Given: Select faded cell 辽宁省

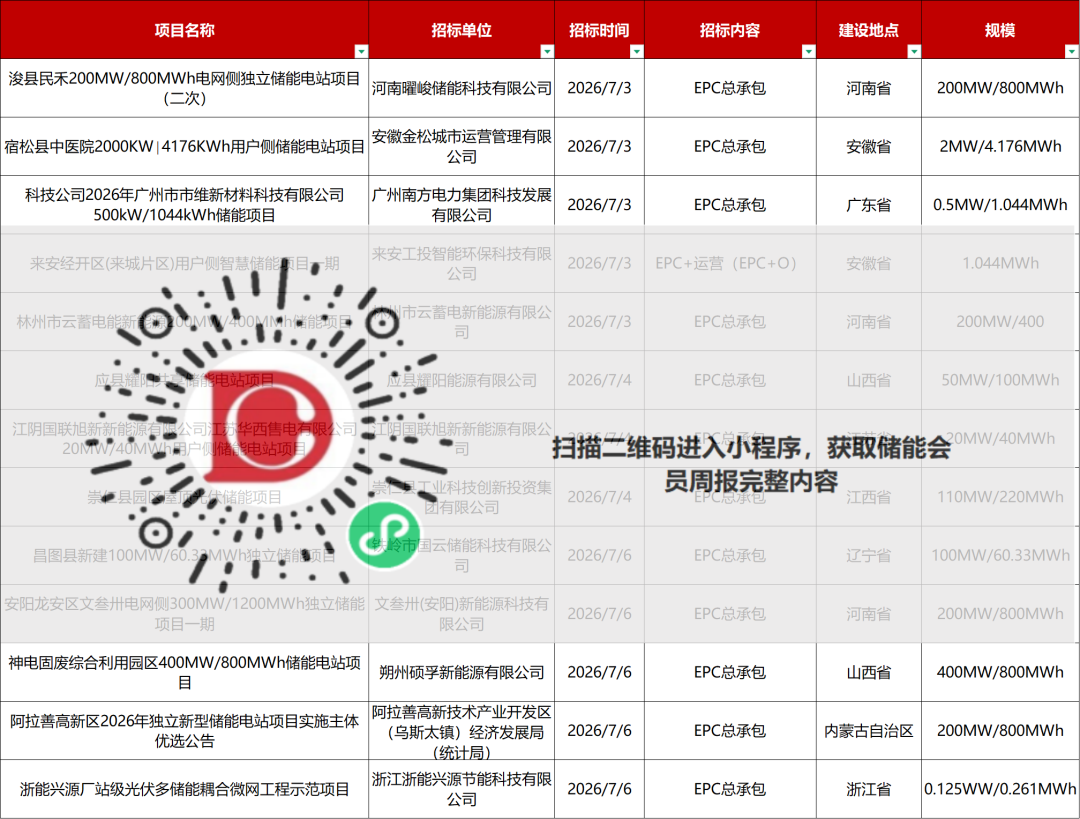Looking at the screenshot, I should [869, 555].
